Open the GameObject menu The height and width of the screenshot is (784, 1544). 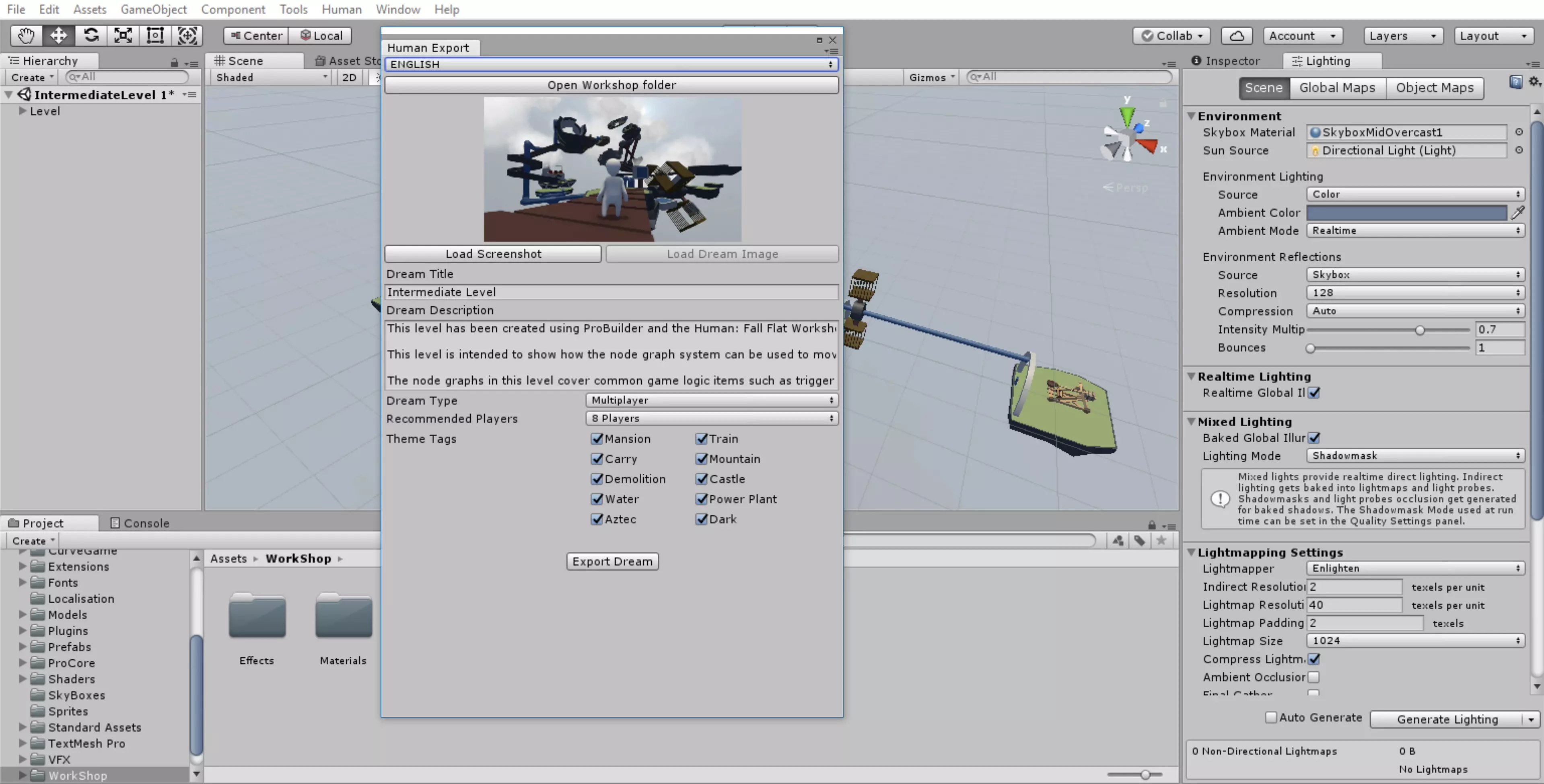point(153,10)
